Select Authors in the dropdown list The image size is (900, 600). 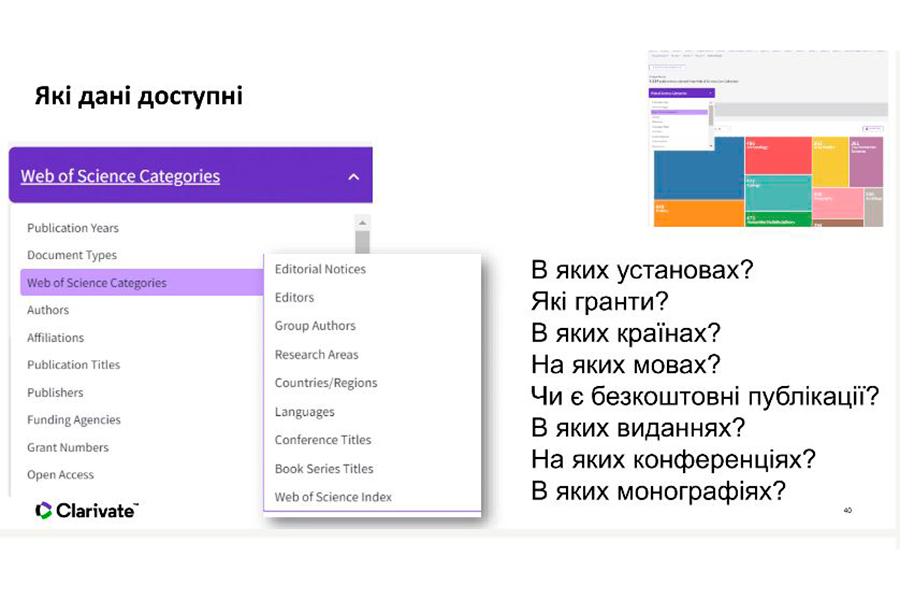[48, 310]
